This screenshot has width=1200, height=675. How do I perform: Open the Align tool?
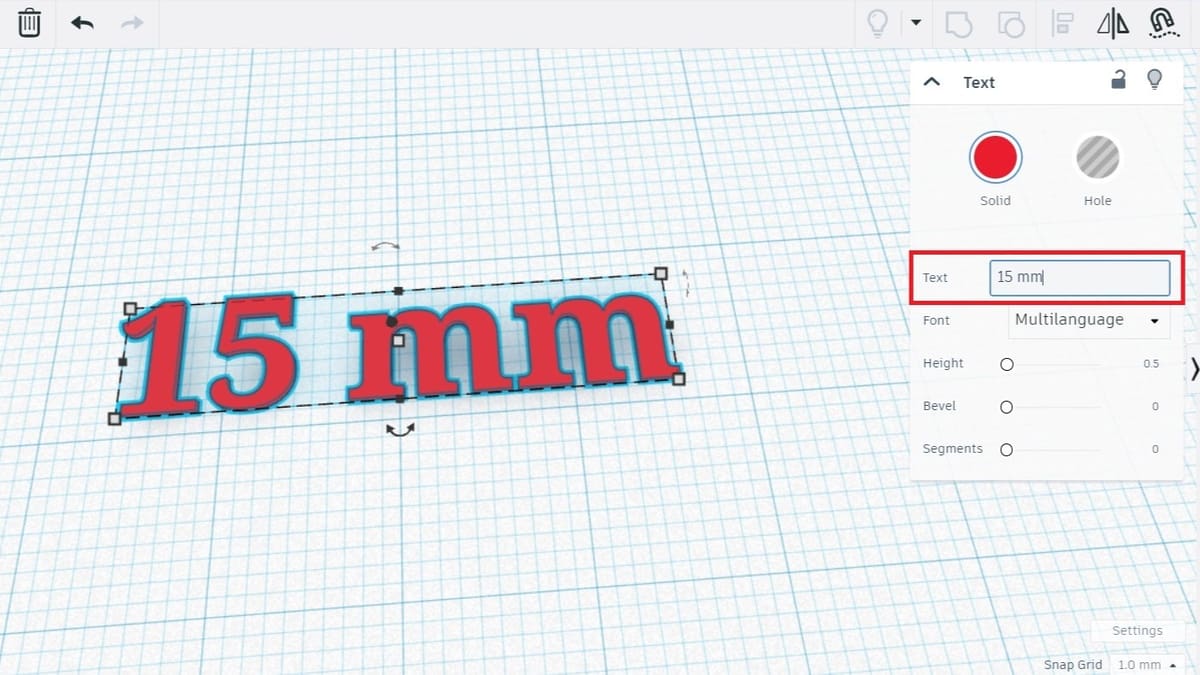tap(1063, 23)
